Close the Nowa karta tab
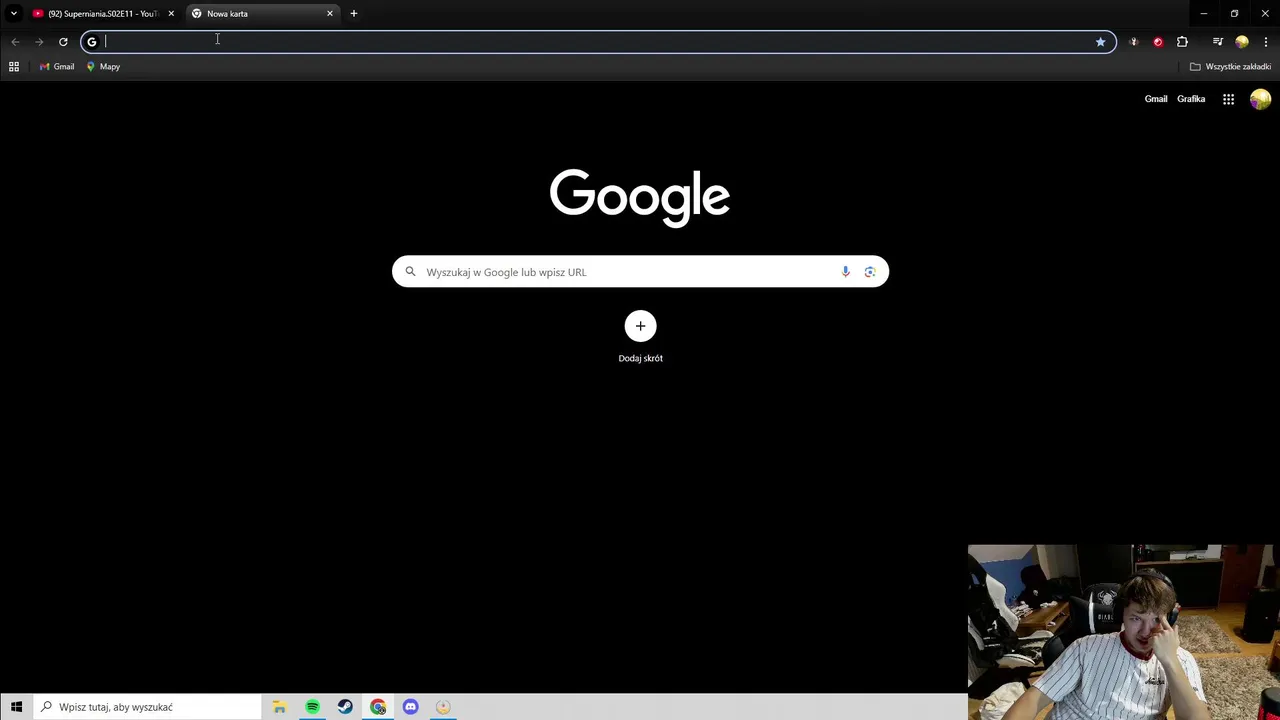 click(x=330, y=14)
